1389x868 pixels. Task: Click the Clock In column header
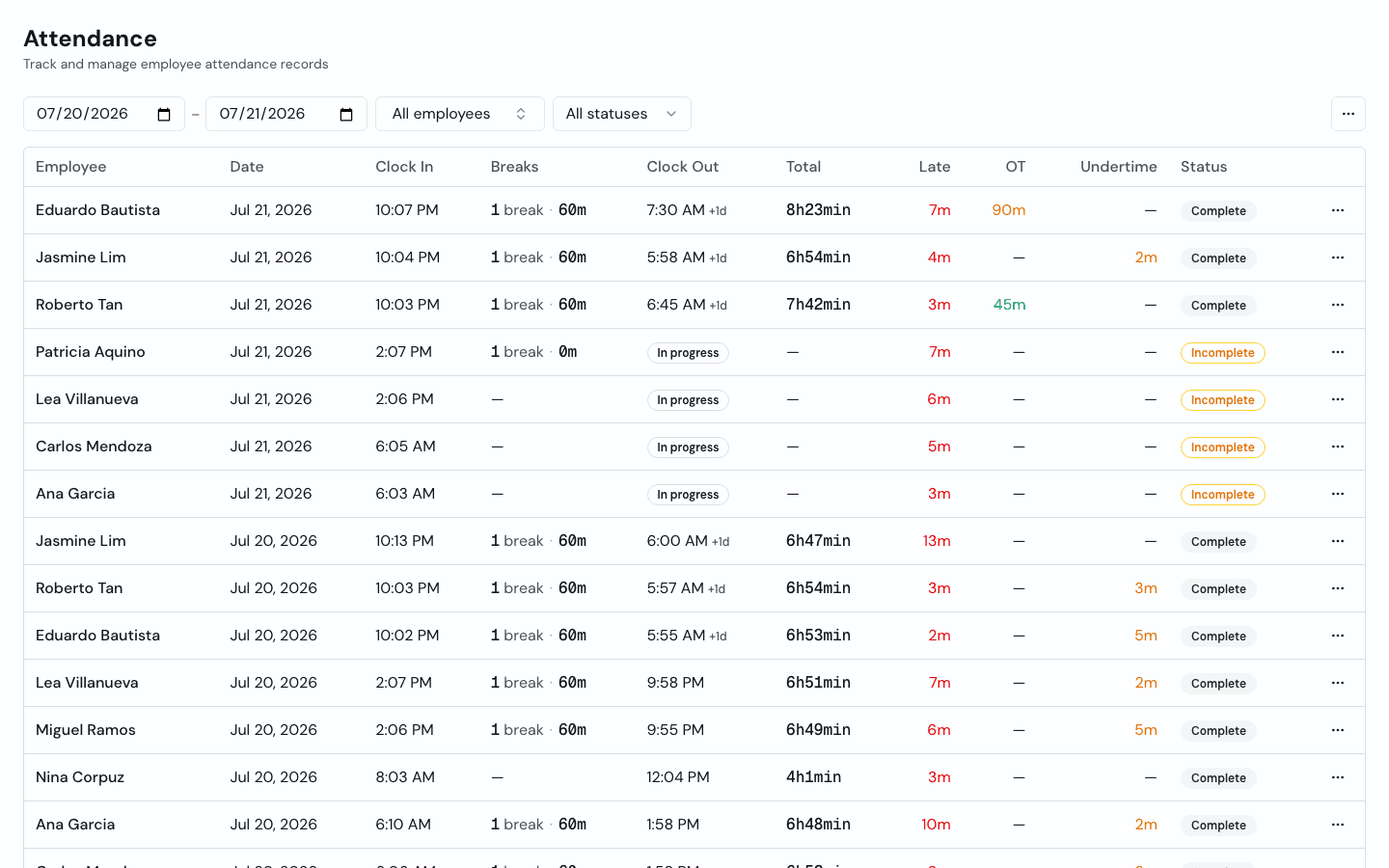(404, 167)
